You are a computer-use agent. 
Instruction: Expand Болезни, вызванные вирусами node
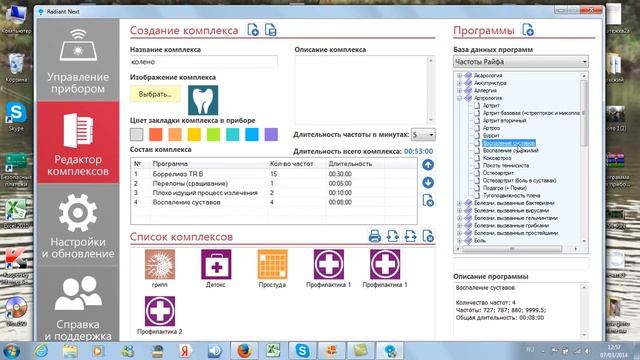(x=460, y=211)
